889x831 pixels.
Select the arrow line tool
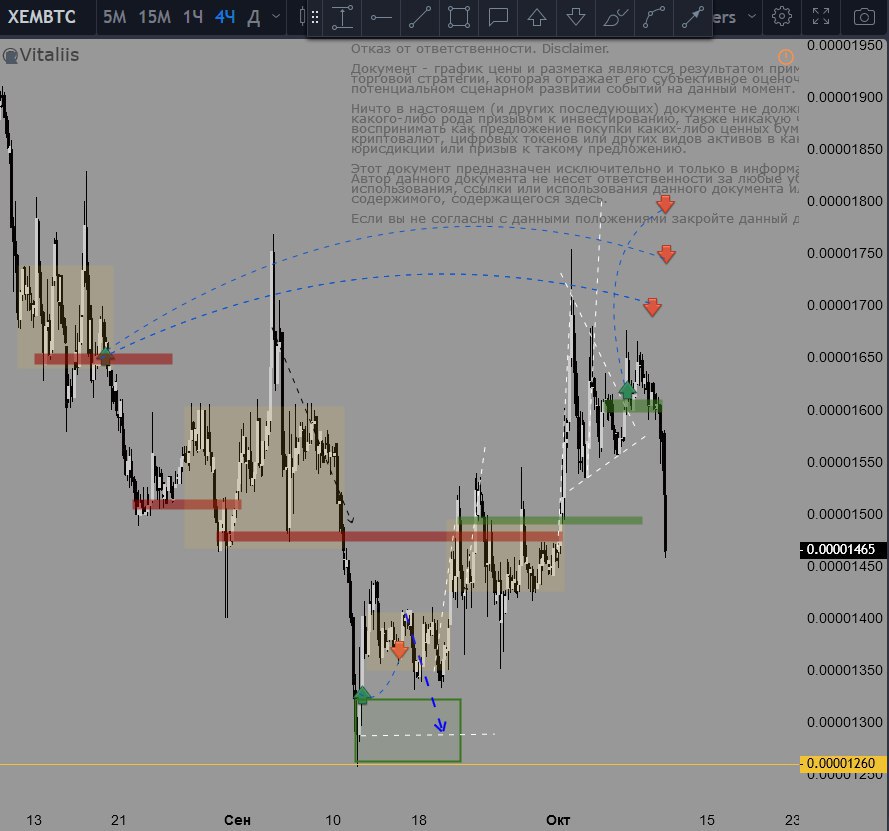[x=692, y=17]
